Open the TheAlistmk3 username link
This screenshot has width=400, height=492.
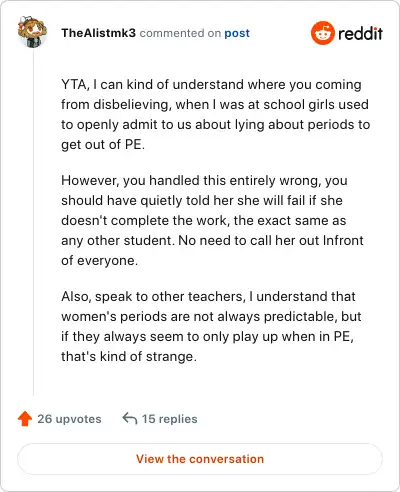point(98,33)
